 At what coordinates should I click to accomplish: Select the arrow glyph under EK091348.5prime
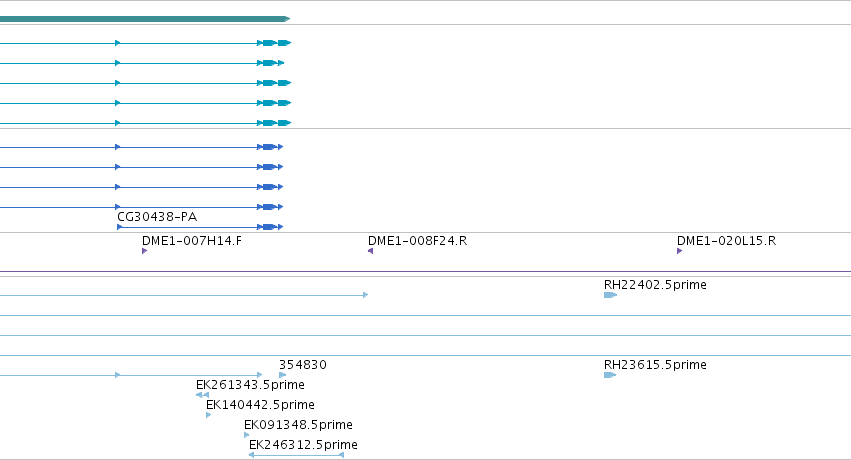[247, 435]
